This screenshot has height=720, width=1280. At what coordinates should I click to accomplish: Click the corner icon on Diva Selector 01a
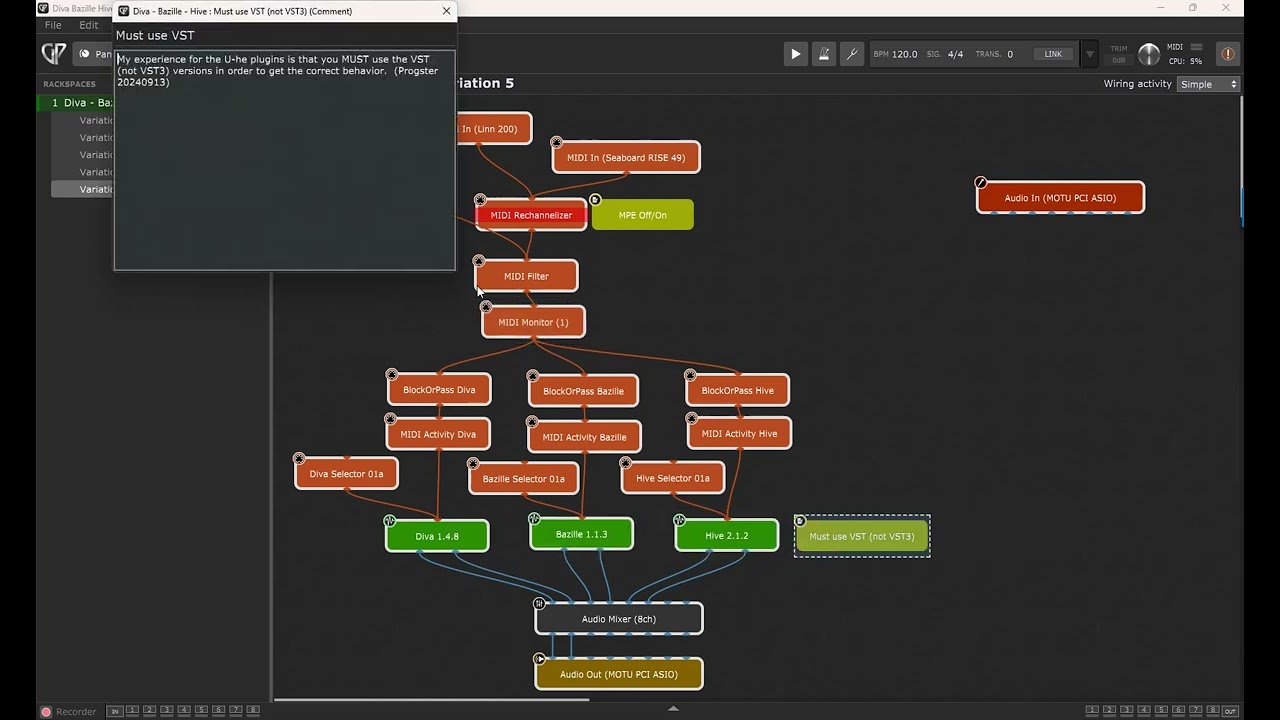pyautogui.click(x=299, y=459)
